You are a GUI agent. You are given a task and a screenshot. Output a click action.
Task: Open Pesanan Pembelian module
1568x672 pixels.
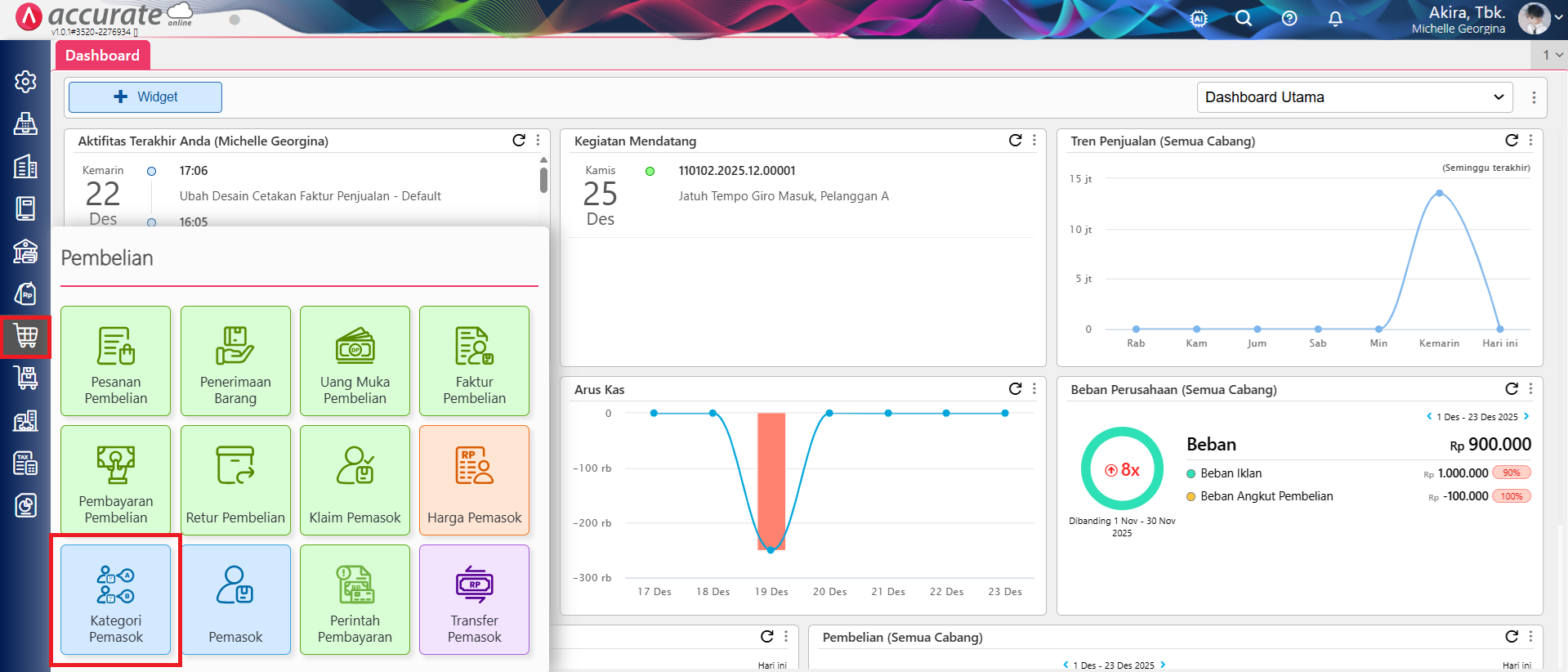(x=115, y=361)
